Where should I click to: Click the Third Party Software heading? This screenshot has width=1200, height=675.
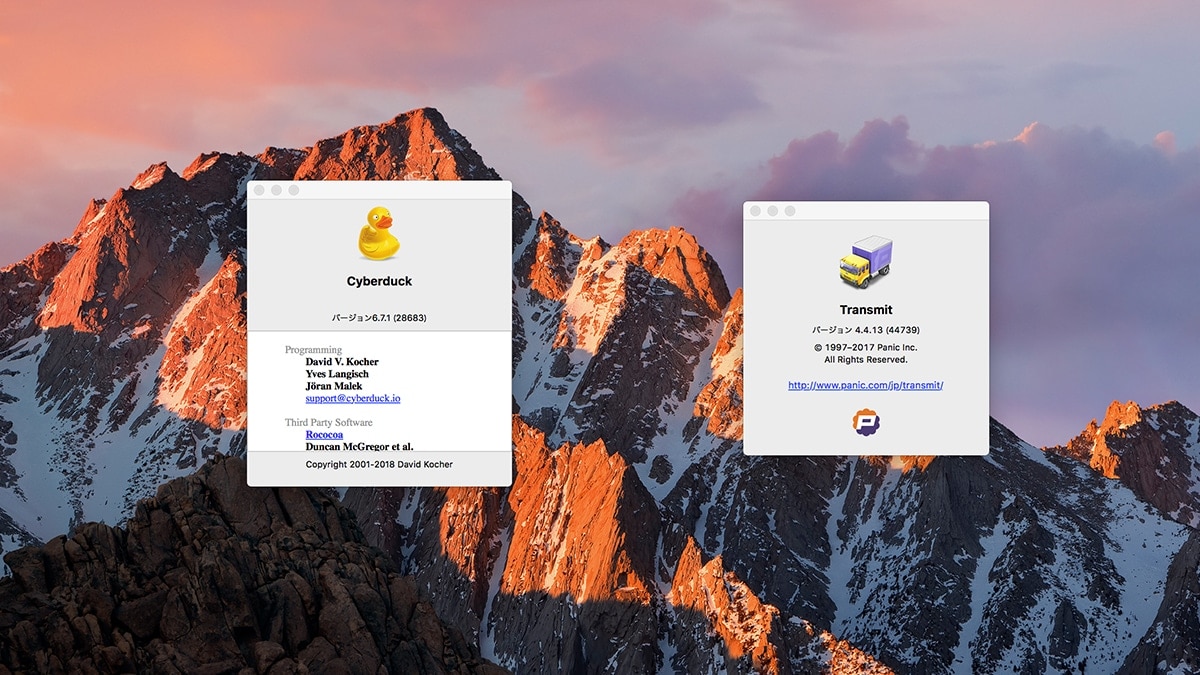pyautogui.click(x=329, y=423)
